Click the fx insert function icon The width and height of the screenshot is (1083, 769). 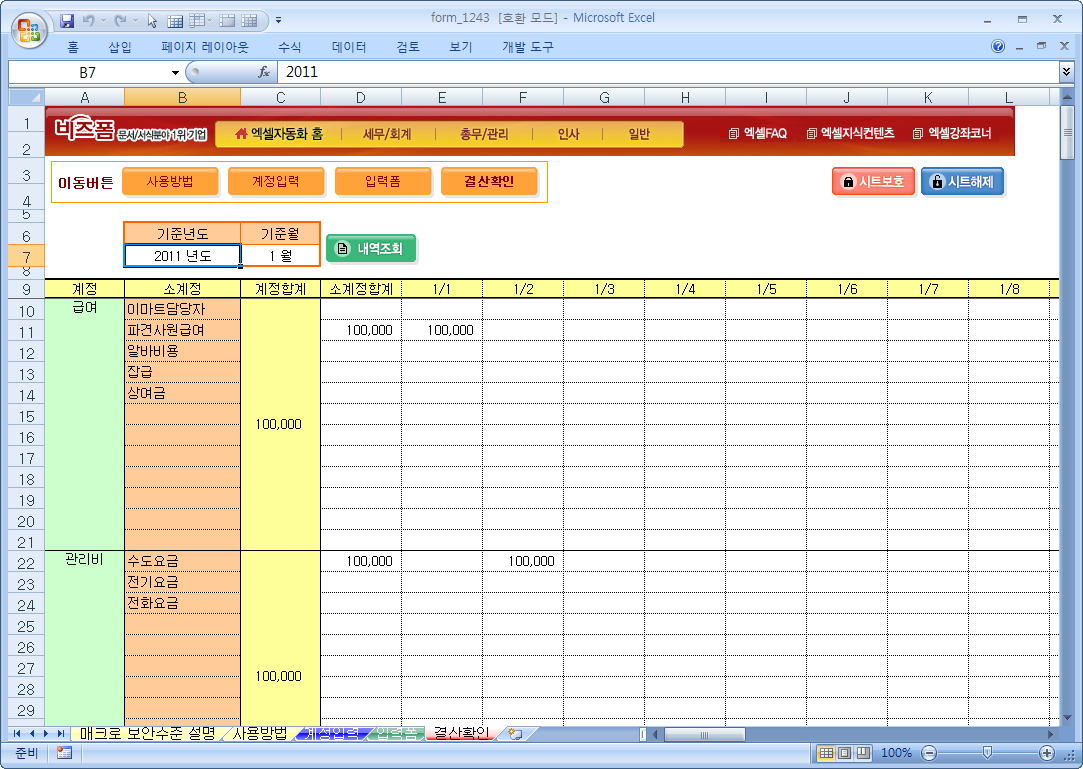point(264,72)
